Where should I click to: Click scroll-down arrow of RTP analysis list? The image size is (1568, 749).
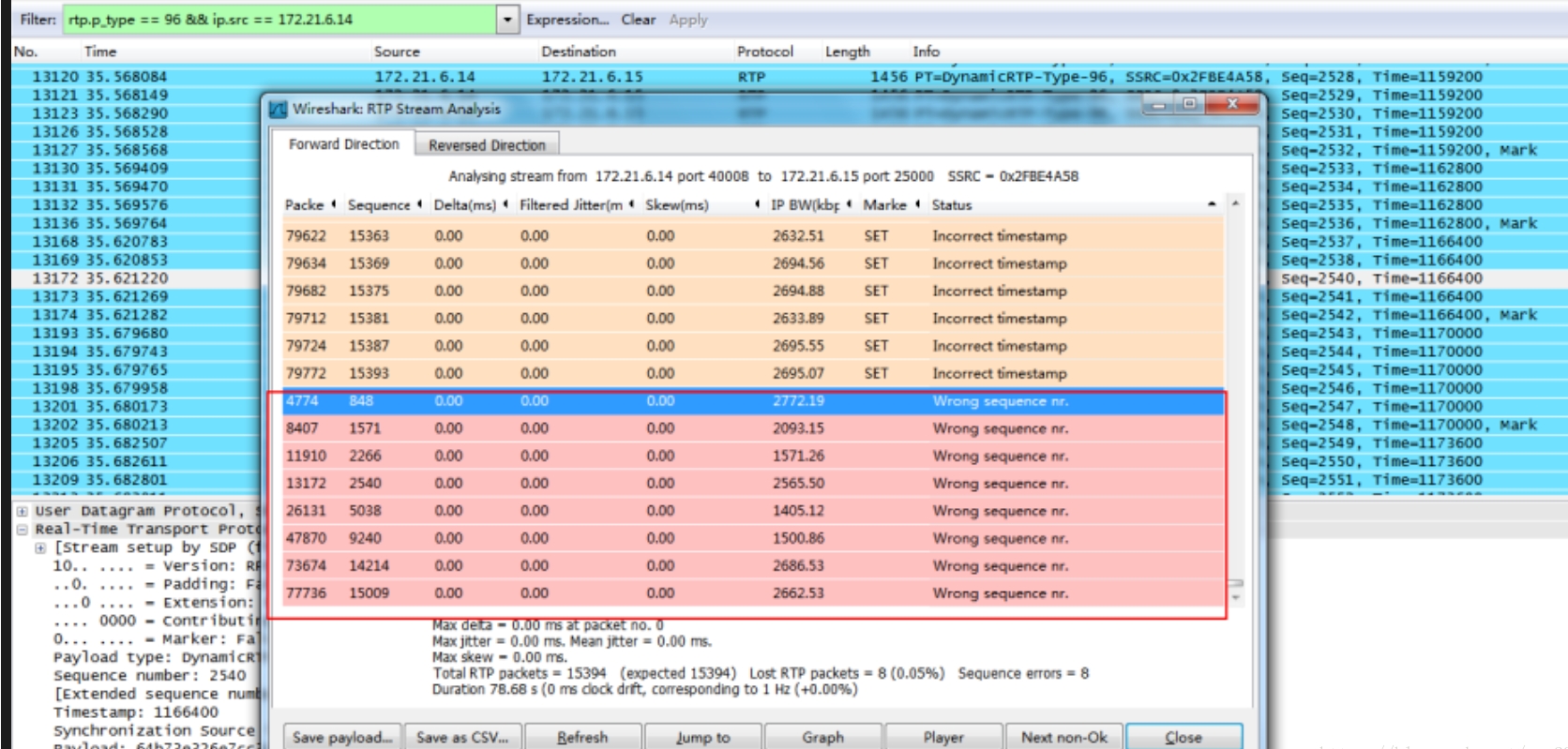[1236, 596]
